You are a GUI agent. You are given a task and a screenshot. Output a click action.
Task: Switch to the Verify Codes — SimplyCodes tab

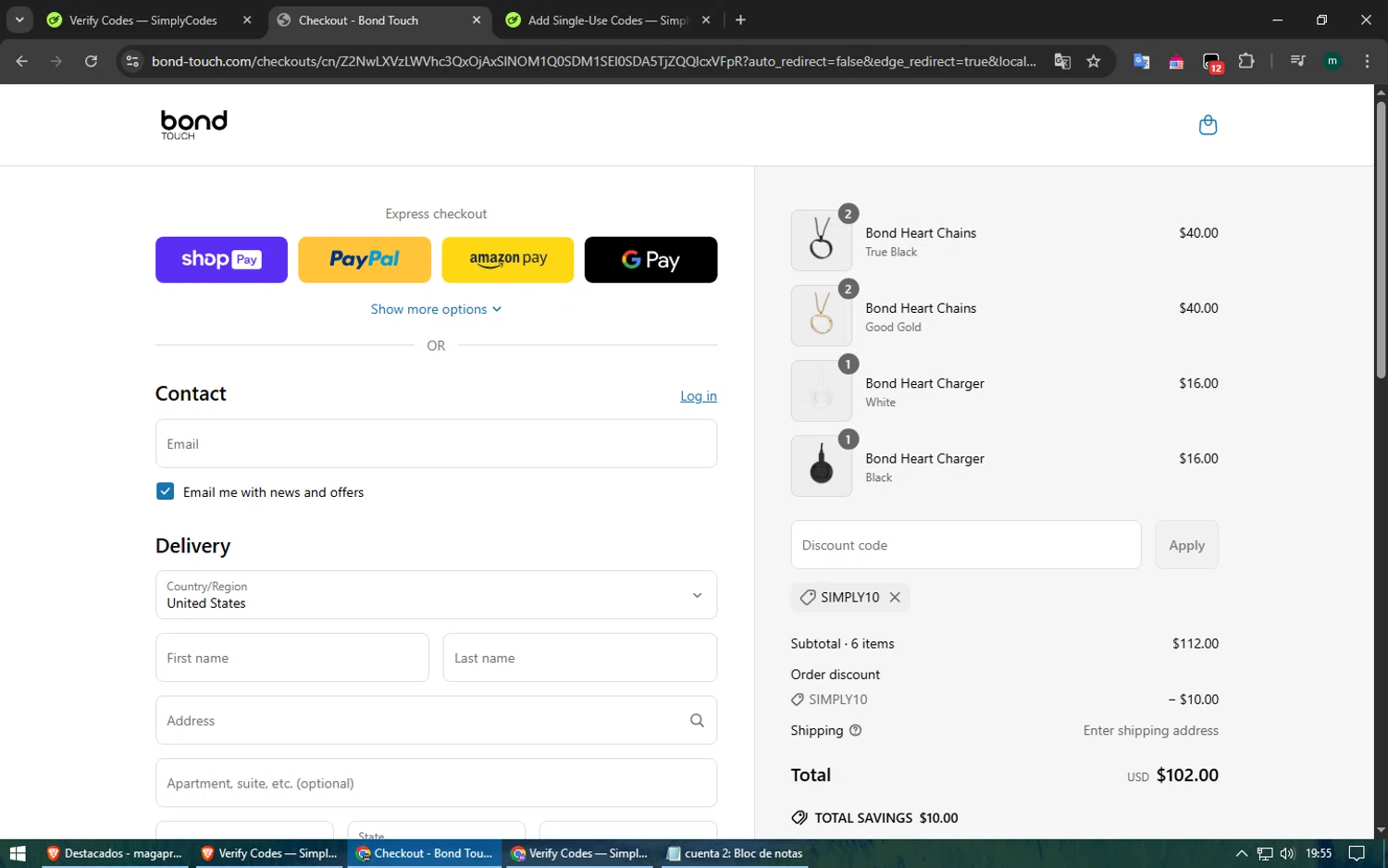146,19
